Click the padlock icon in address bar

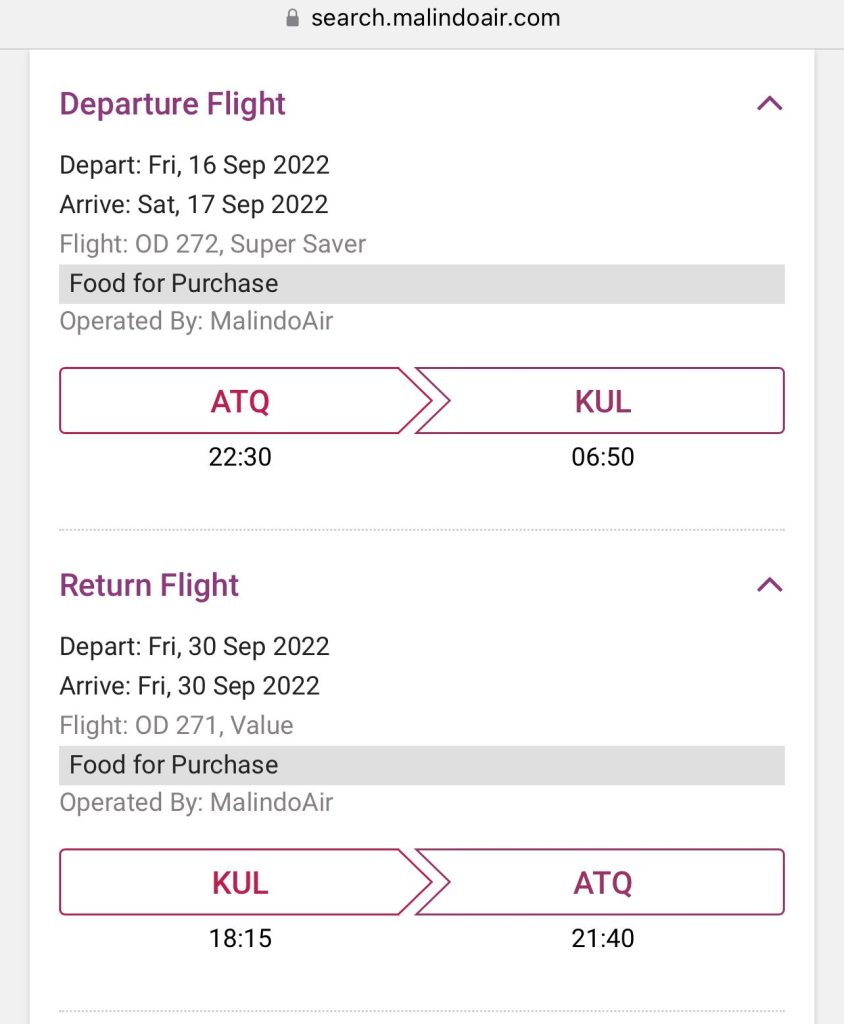point(292,18)
